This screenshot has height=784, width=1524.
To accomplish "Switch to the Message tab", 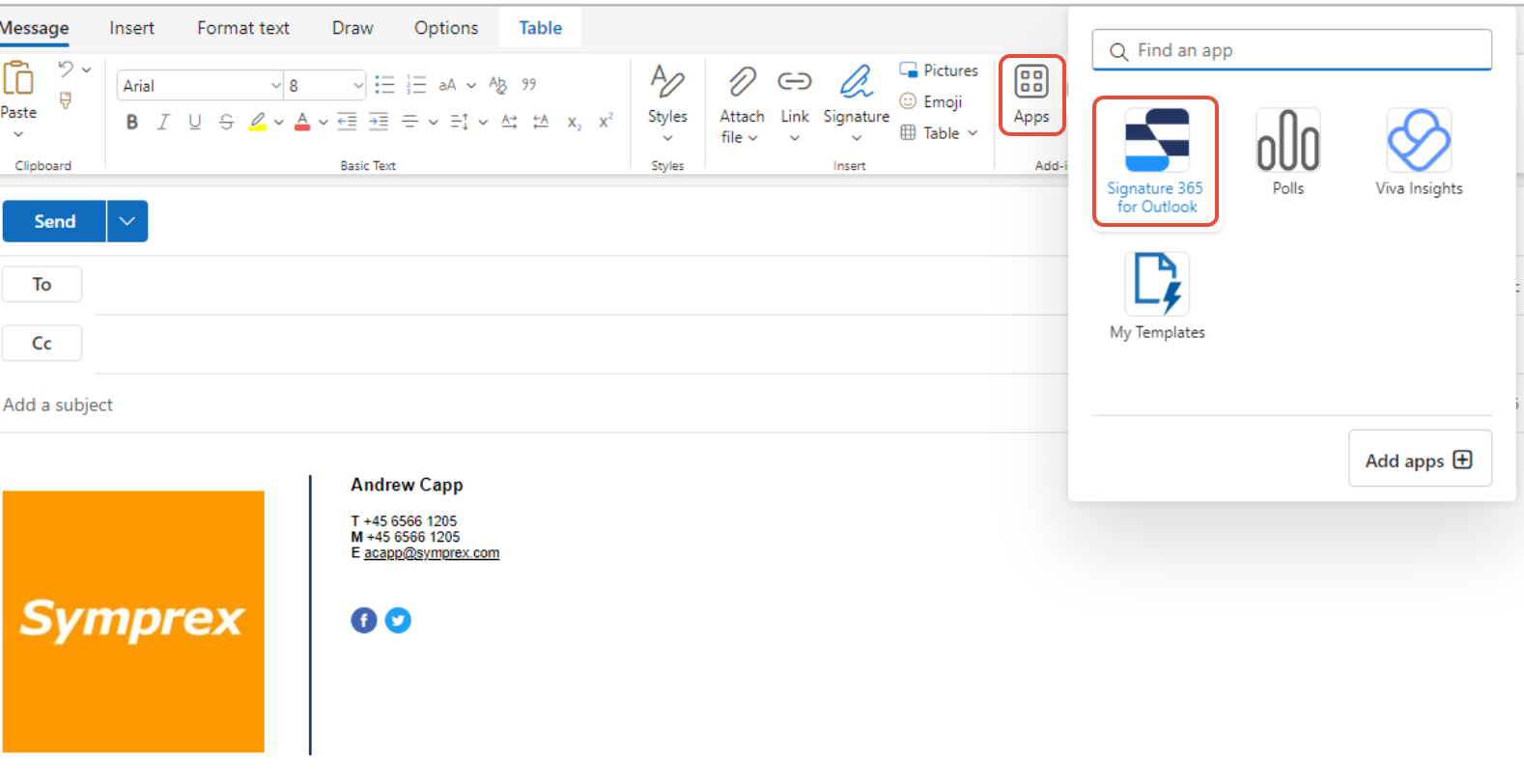I will point(35,28).
